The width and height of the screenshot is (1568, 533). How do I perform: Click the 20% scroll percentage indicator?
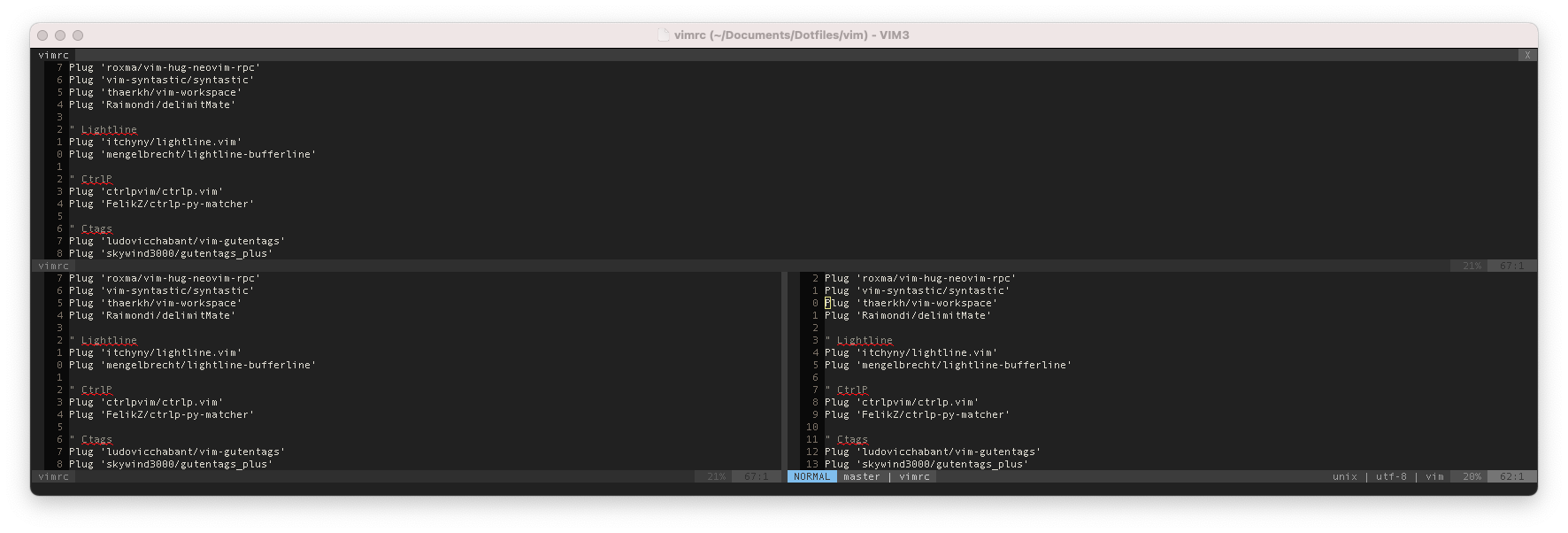coord(1472,476)
